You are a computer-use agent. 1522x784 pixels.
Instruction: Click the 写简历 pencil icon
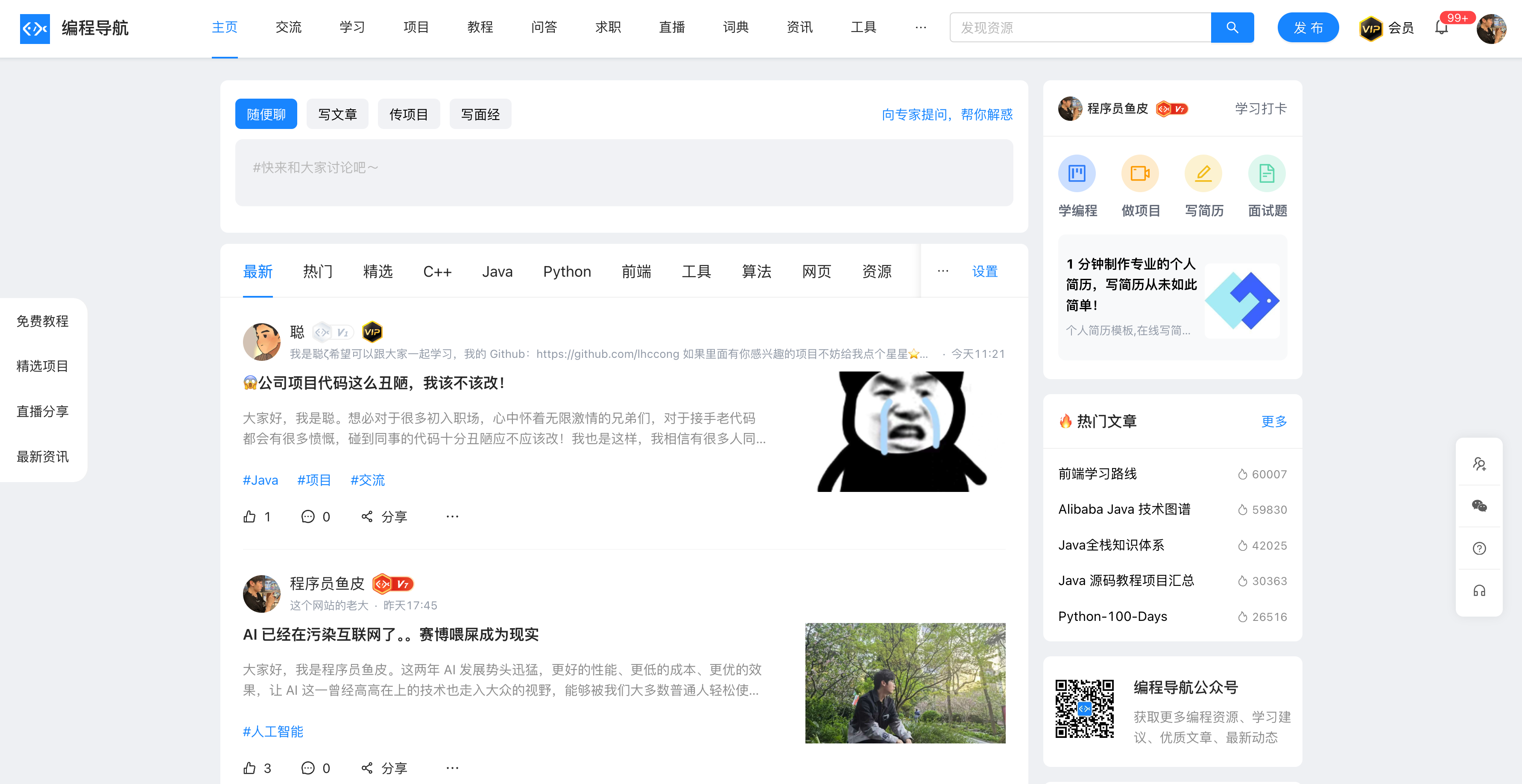(1203, 174)
